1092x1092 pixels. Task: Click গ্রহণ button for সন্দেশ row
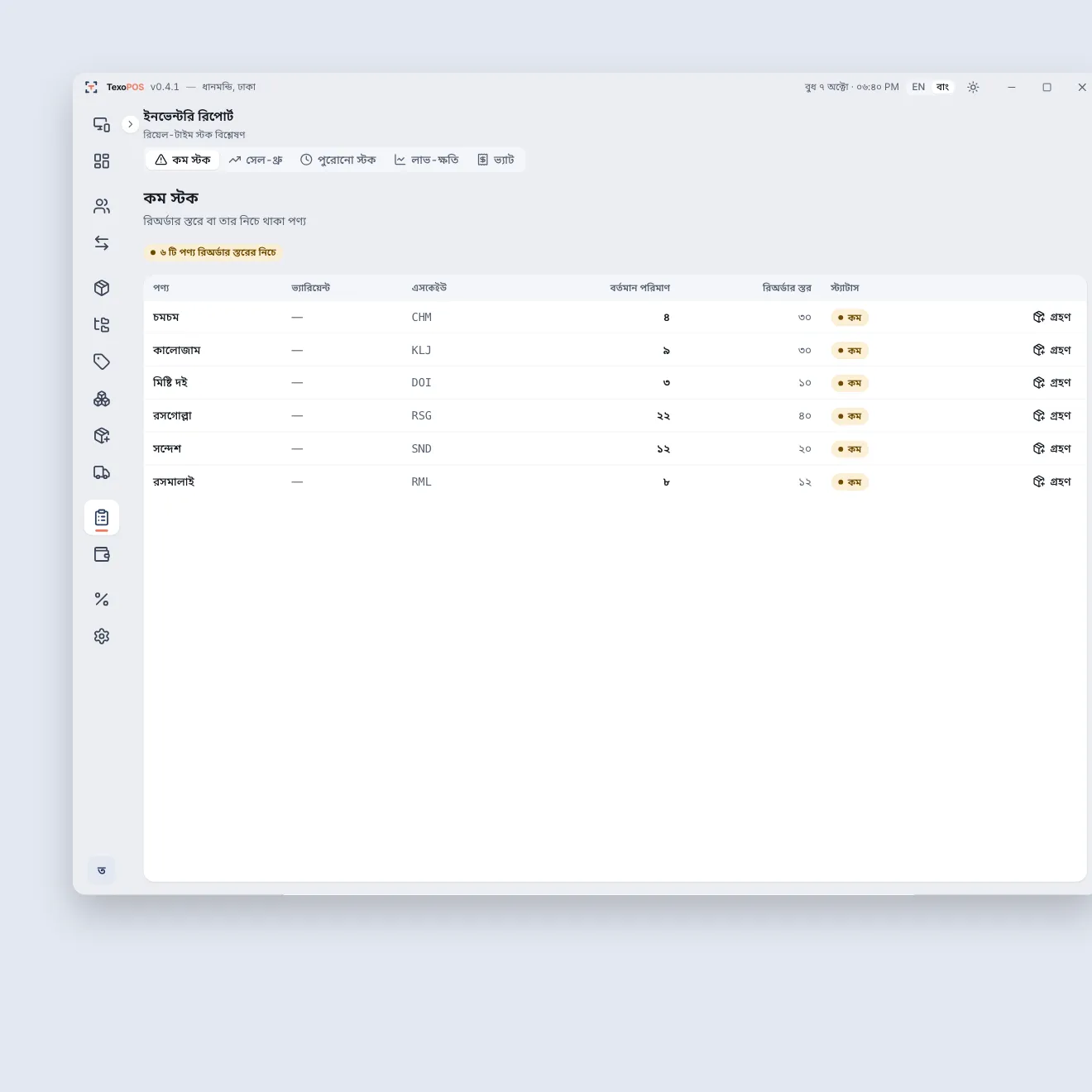click(x=1052, y=448)
